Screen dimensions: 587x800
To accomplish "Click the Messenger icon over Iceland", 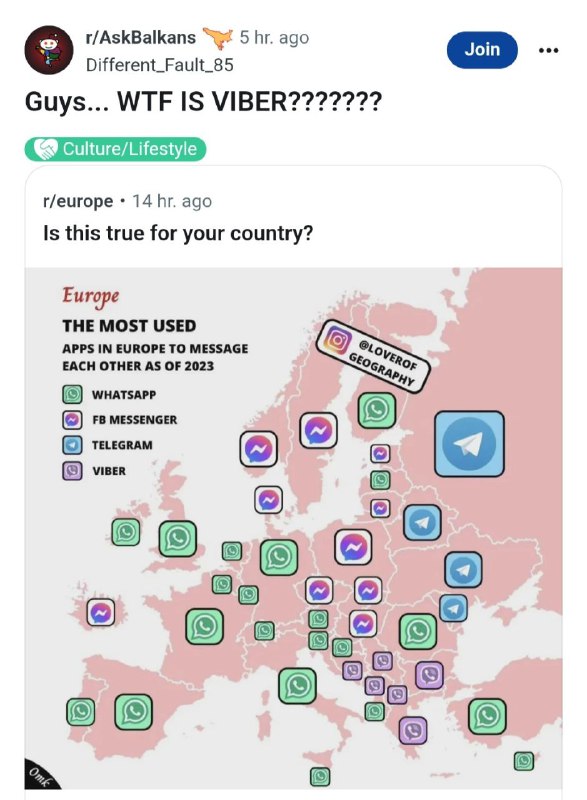I will coord(100,612).
